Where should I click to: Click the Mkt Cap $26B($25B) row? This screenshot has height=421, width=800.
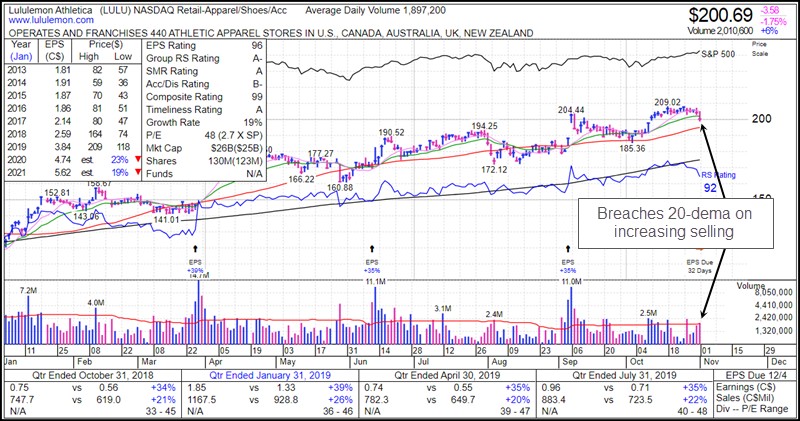point(204,148)
